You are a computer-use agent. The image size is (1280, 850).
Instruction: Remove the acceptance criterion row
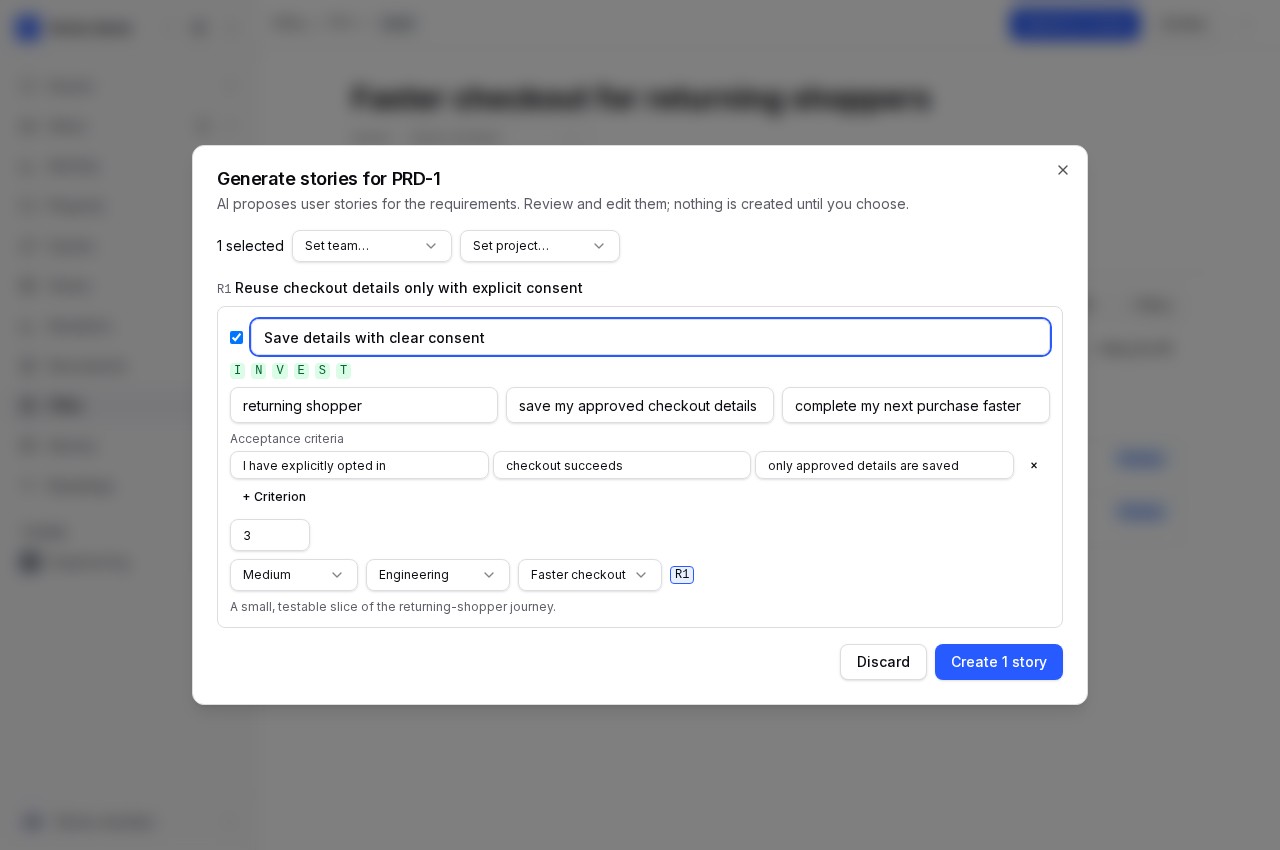tap(1034, 466)
